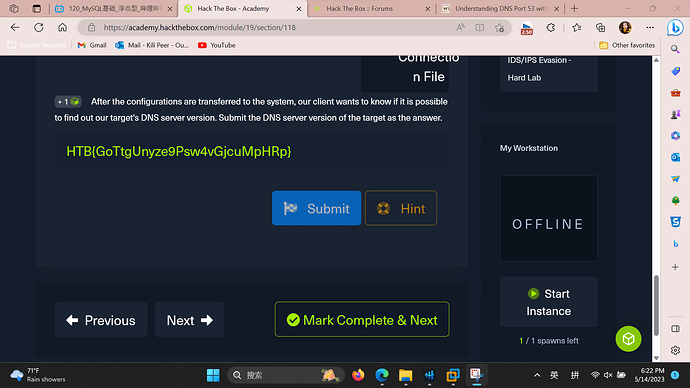Open the Other favorites folder
The height and width of the screenshot is (388, 690).
(627, 45)
